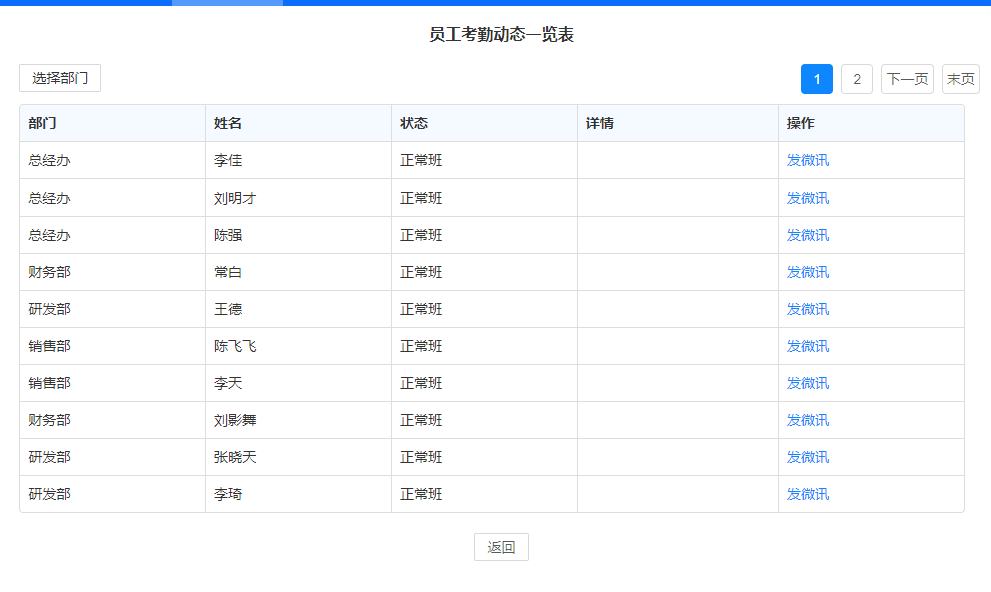This screenshot has height=592, width=991.
Task: Send 发微讯 message to 李佳
Action: point(807,160)
